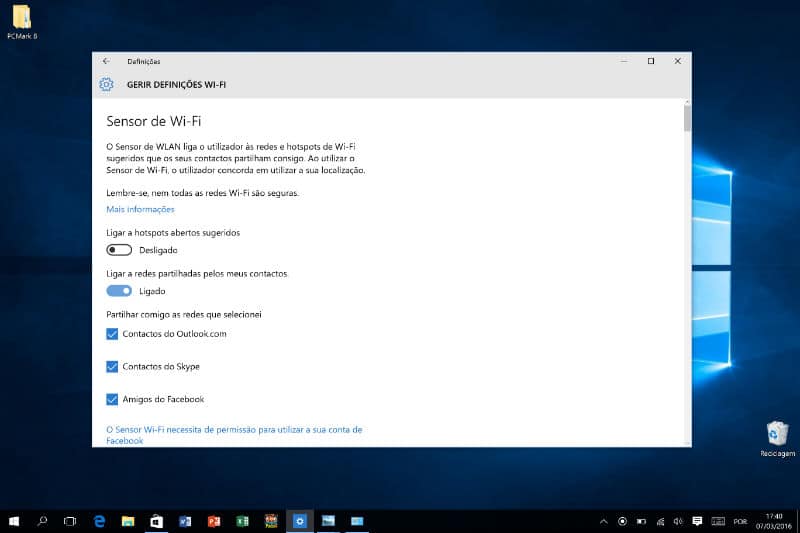This screenshot has height=533, width=800.
Task: Uncheck 'Contactos do Outlook.com' checkbox
Action: pyautogui.click(x=112, y=334)
